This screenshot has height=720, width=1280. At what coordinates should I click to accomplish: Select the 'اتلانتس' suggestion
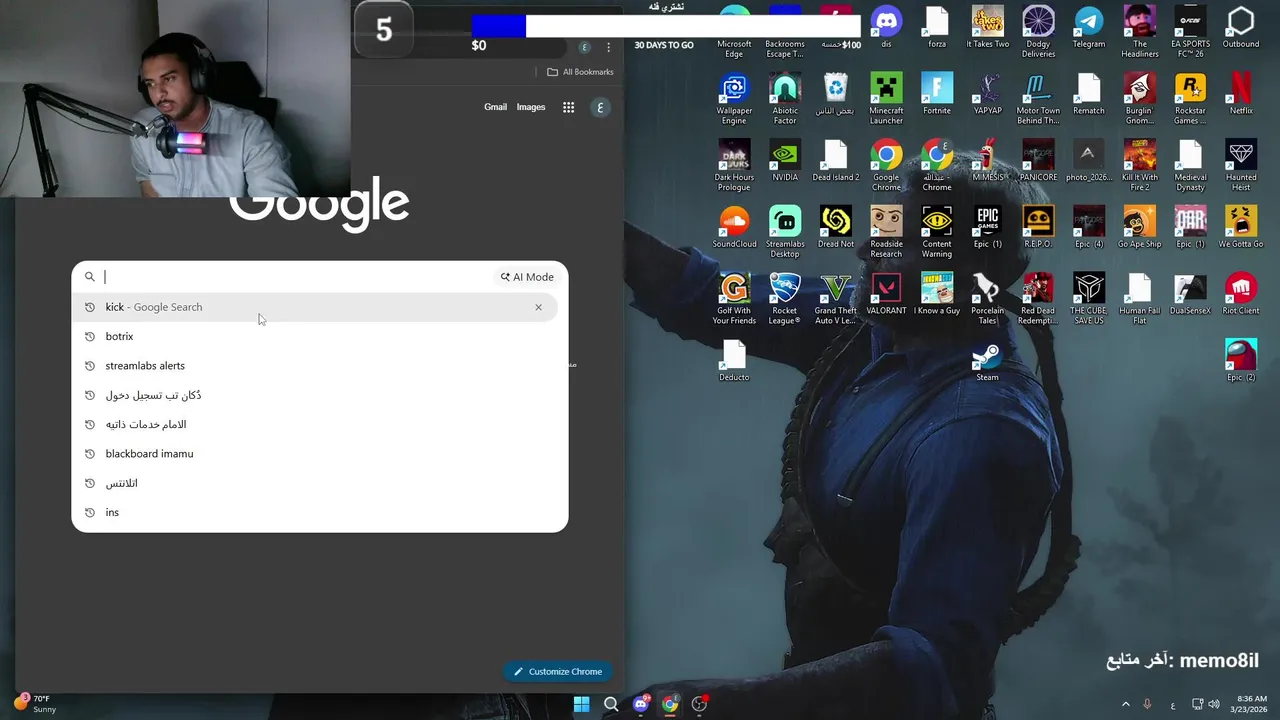[314, 483]
